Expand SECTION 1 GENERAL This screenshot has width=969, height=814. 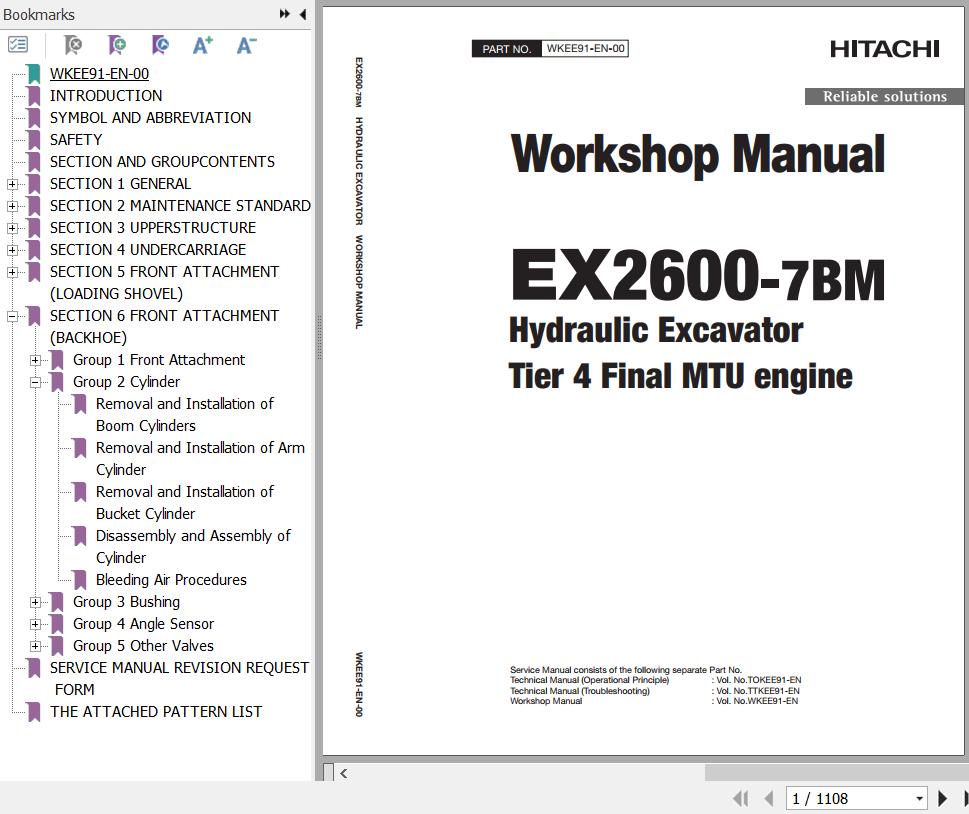click(12, 184)
